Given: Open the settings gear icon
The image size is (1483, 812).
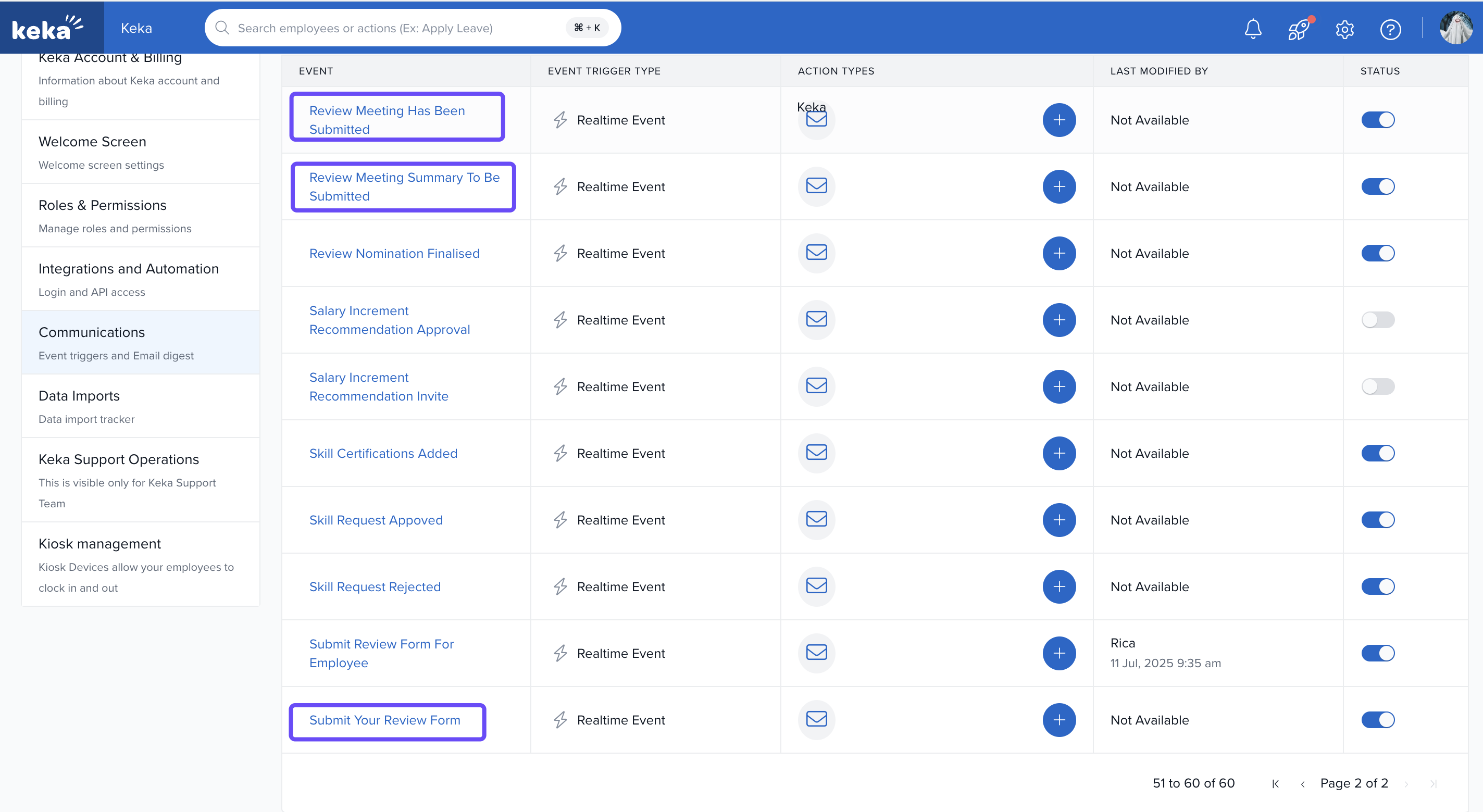Looking at the screenshot, I should point(1344,29).
